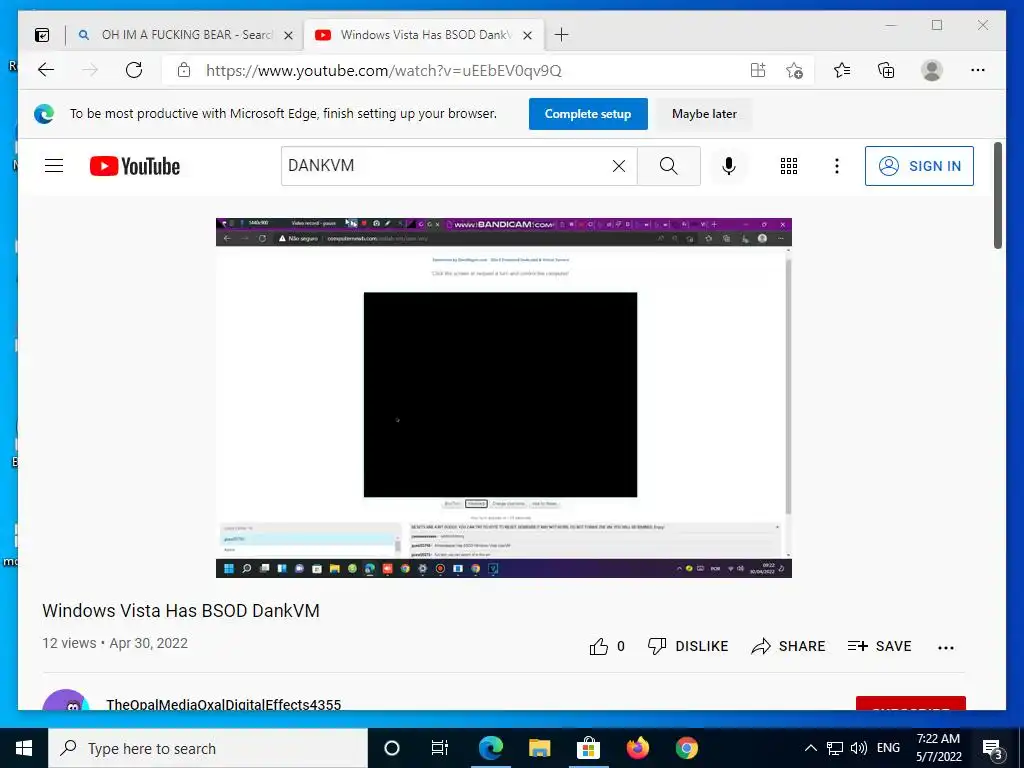
Task: Open the apps available icon in address bar
Action: coord(758,71)
